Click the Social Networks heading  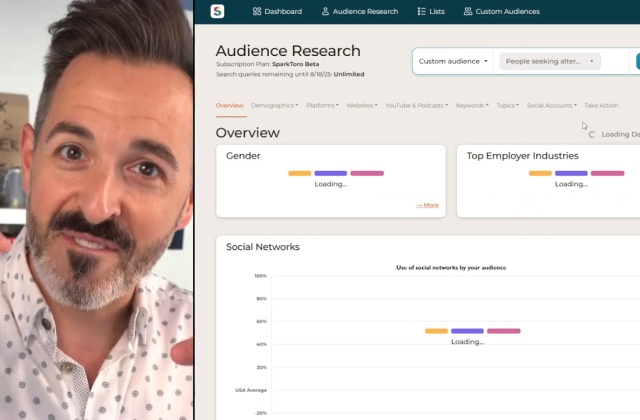[263, 247]
